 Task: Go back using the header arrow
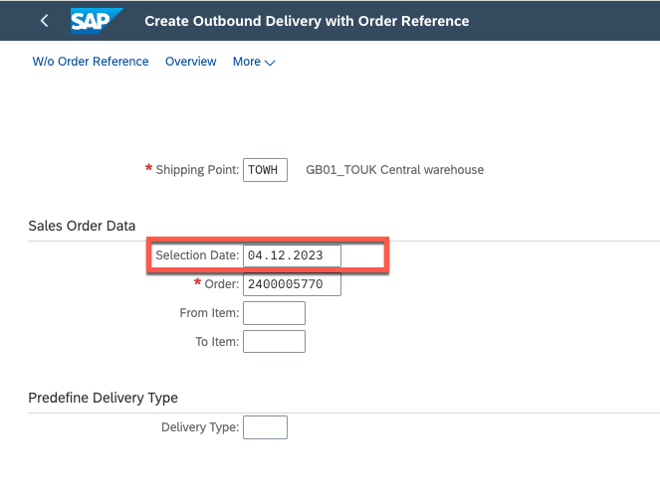tap(44, 20)
